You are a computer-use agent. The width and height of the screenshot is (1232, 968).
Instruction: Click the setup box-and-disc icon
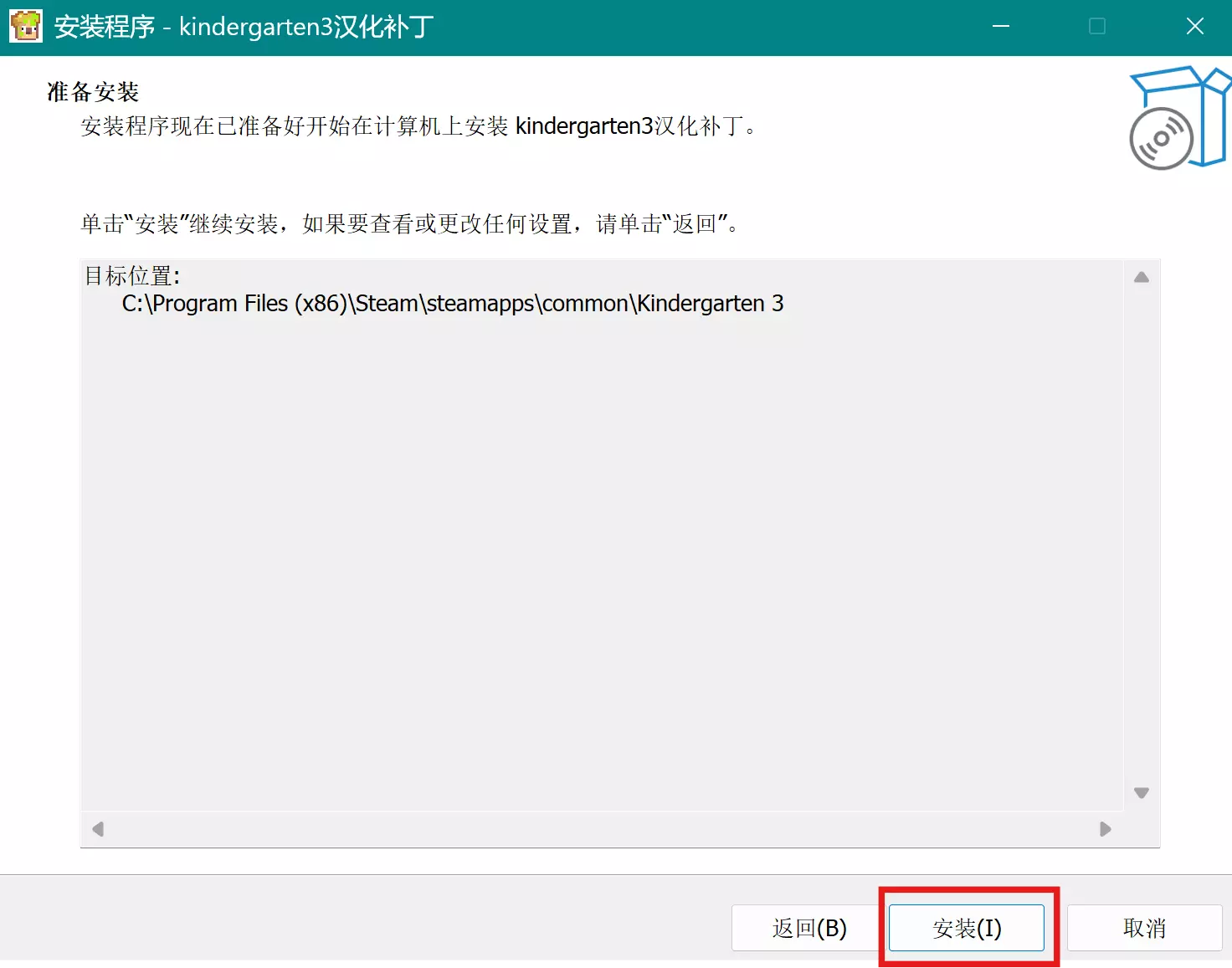[1178, 118]
